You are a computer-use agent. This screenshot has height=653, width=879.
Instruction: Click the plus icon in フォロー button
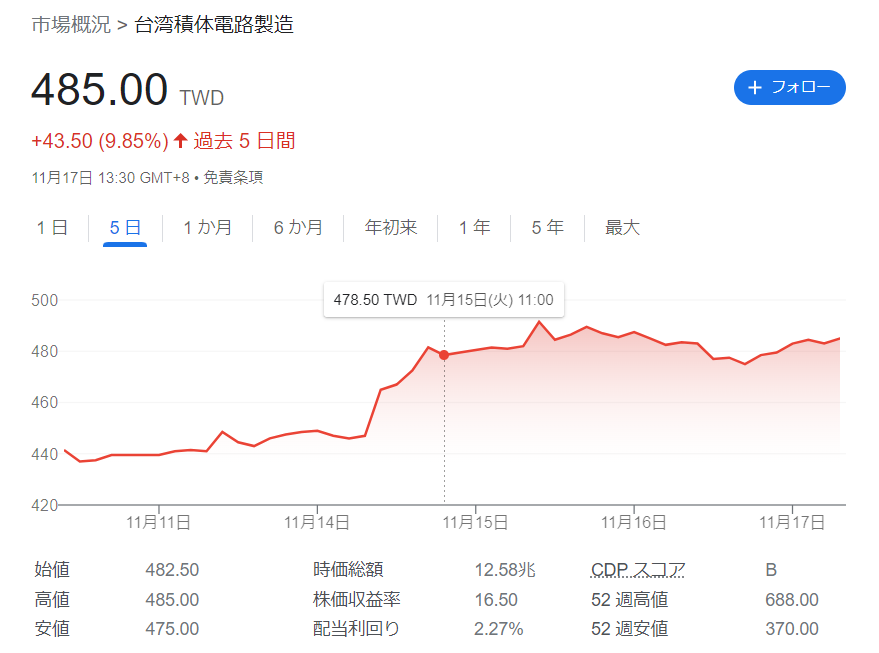click(x=755, y=87)
